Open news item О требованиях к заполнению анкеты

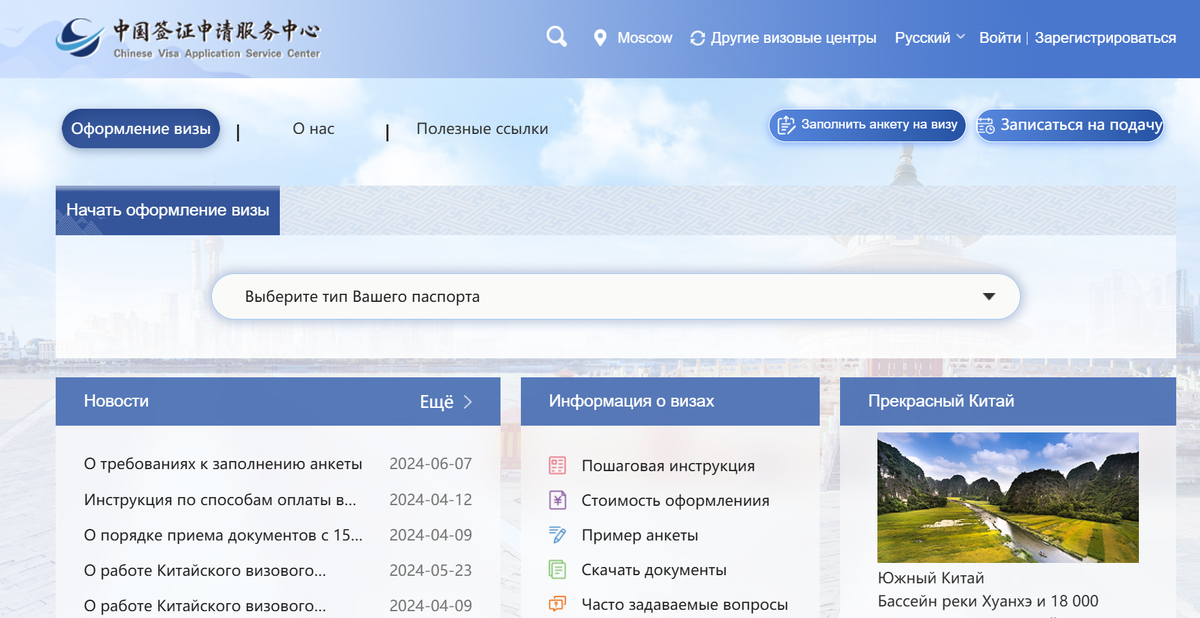223,464
